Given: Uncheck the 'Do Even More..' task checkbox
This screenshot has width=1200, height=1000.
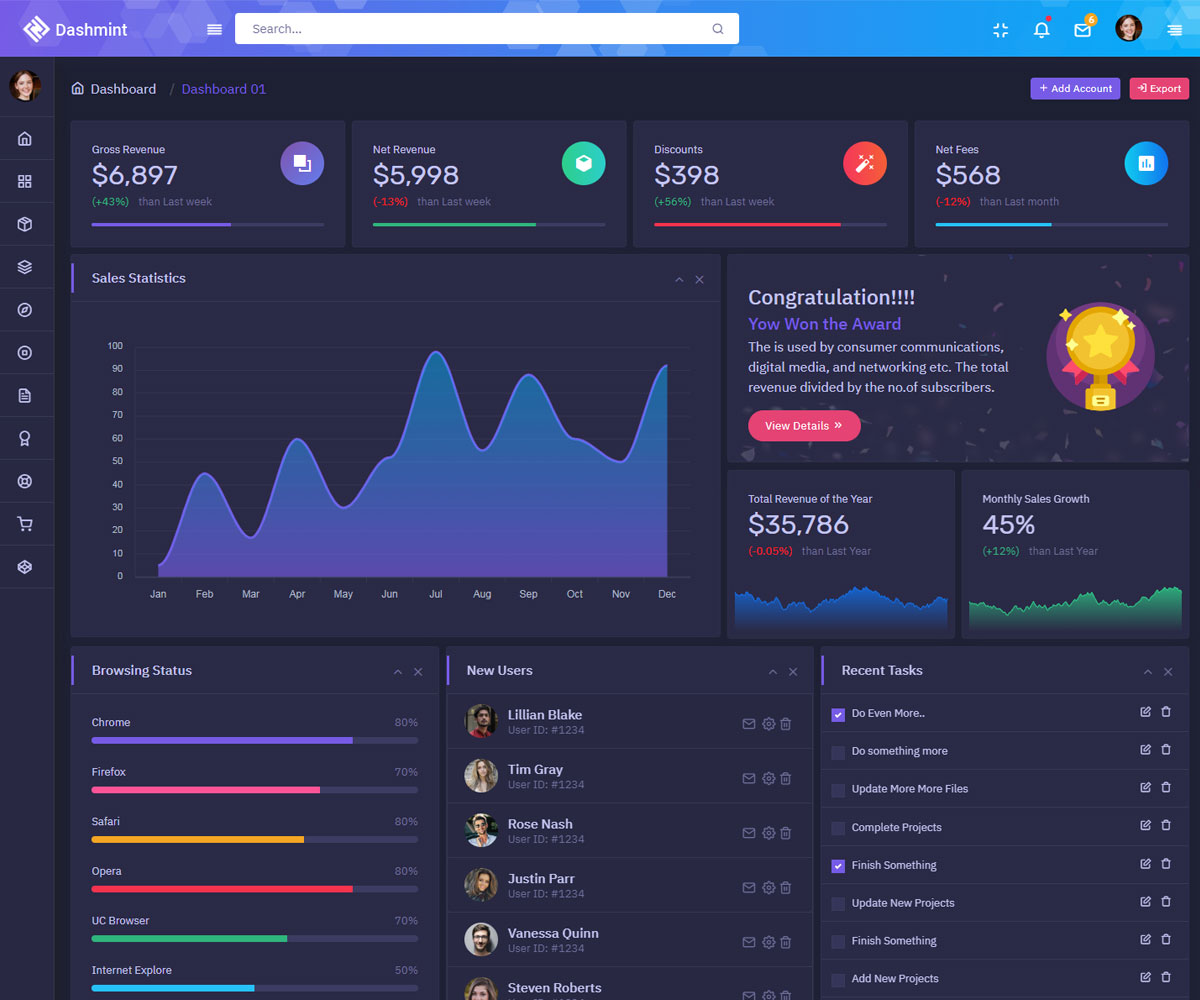Looking at the screenshot, I should 838,714.
